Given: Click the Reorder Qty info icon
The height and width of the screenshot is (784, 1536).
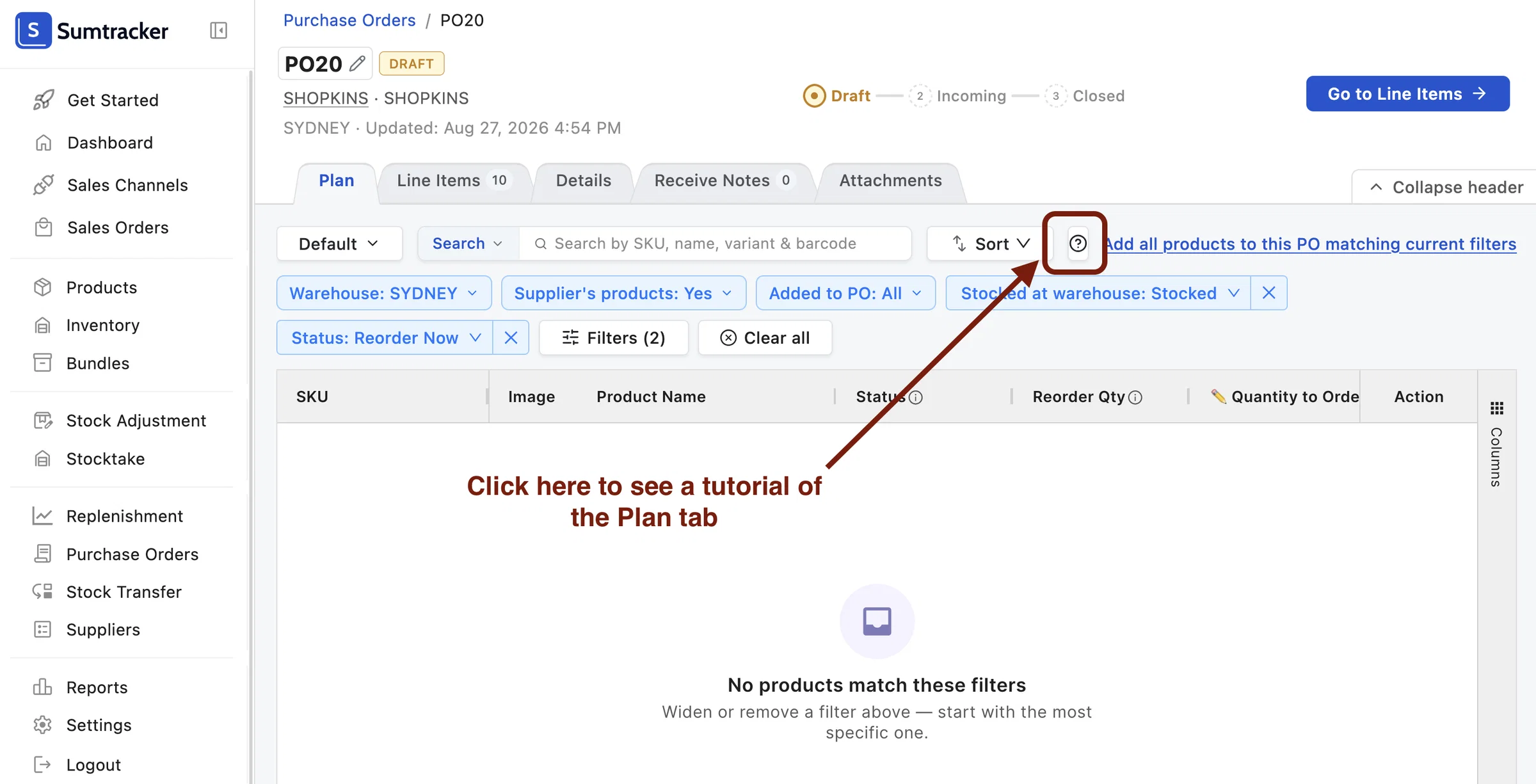Looking at the screenshot, I should tap(1135, 397).
